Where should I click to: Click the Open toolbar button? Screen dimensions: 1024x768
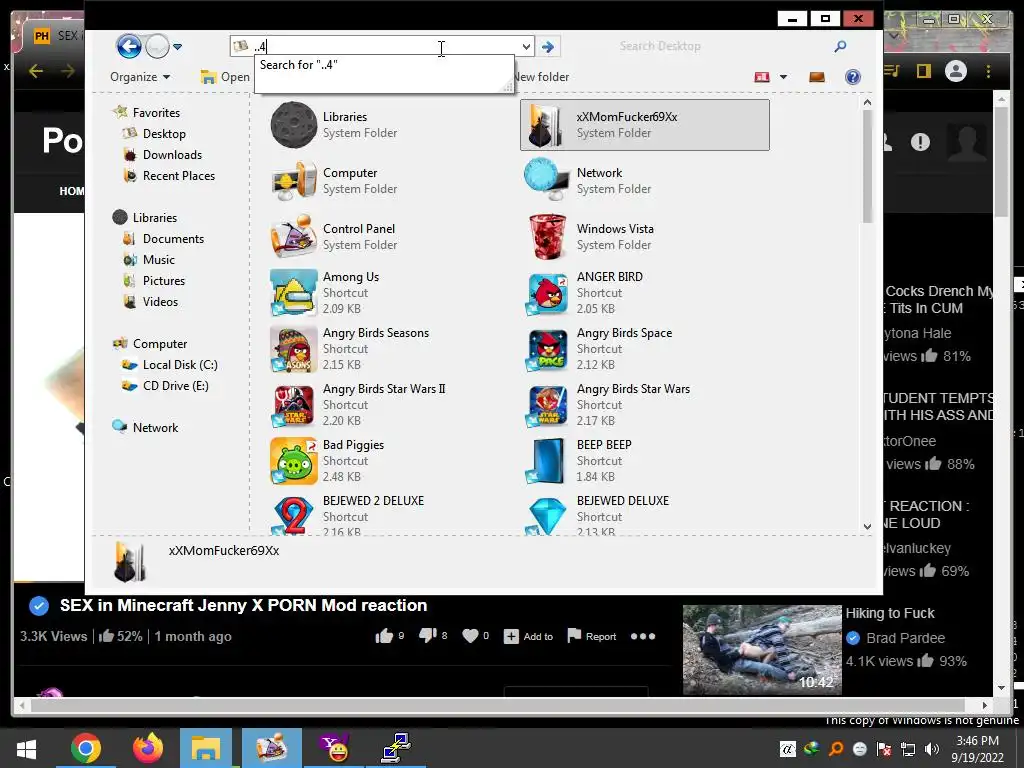(225, 77)
